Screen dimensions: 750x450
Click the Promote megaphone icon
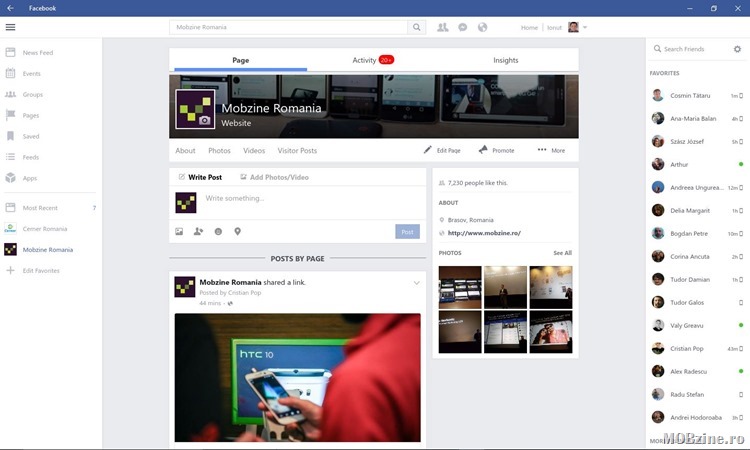click(x=483, y=150)
